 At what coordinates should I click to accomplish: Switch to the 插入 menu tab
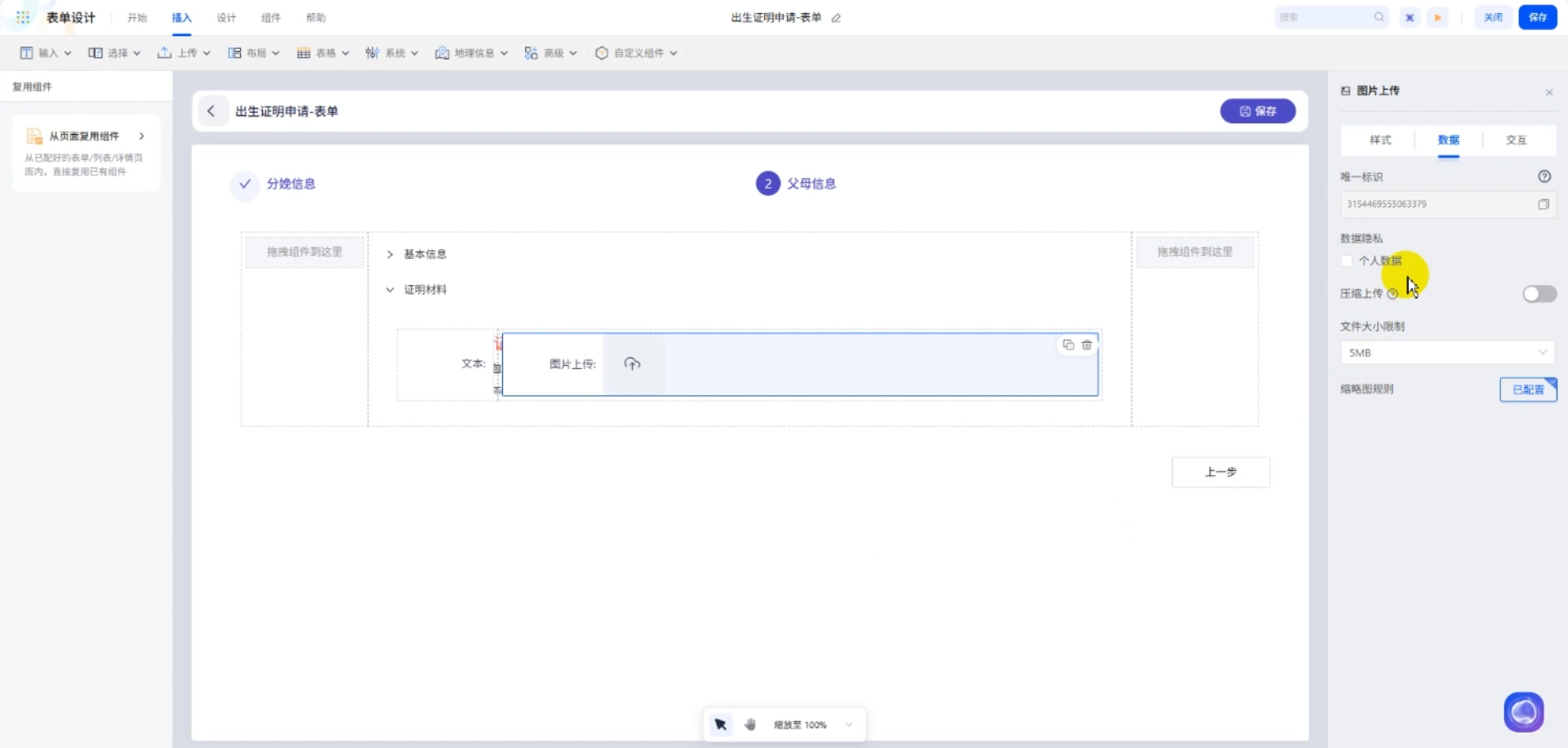(x=181, y=18)
